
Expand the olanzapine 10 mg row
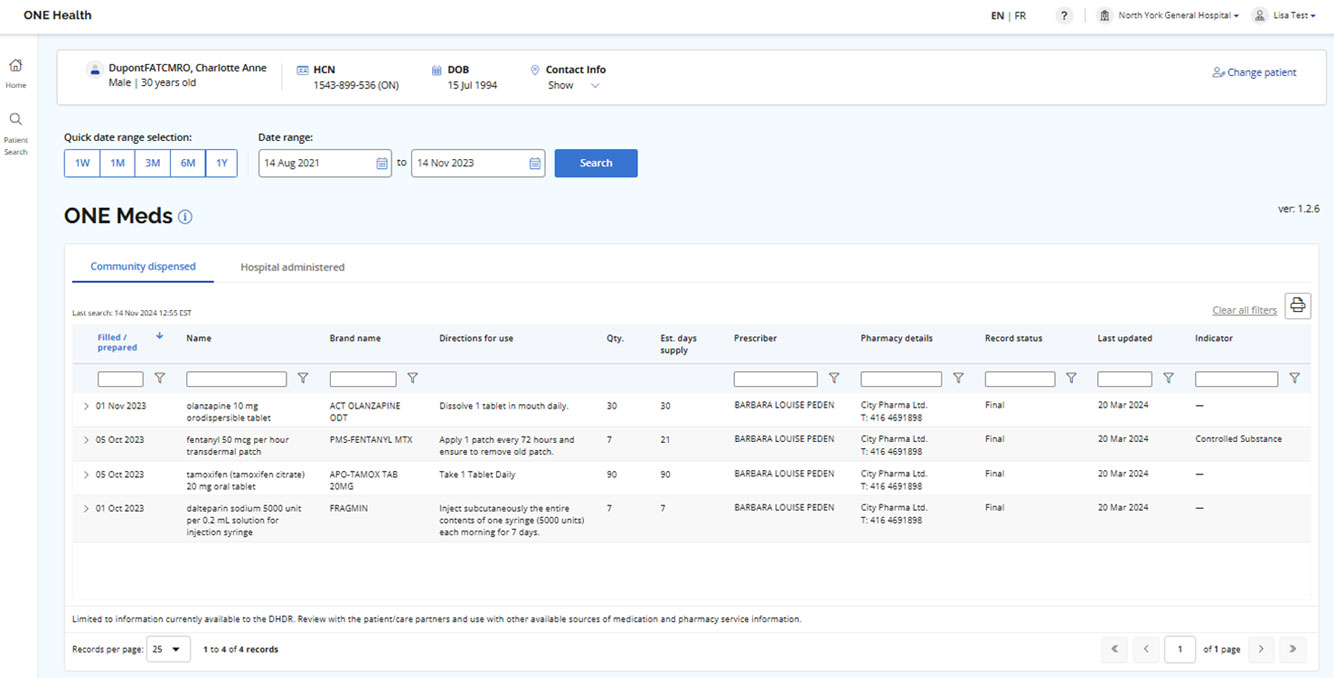tap(86, 406)
